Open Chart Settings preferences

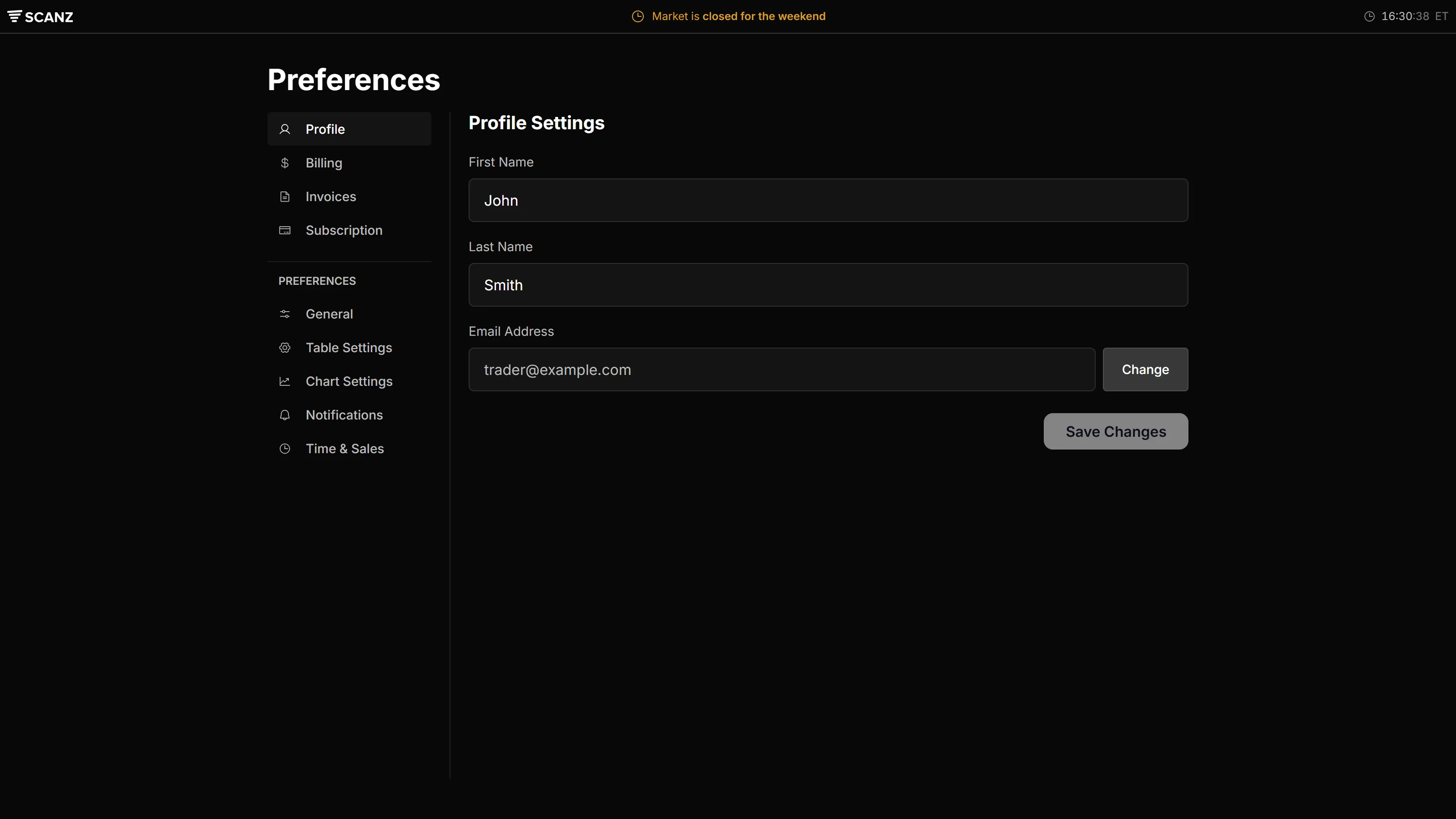point(349,382)
